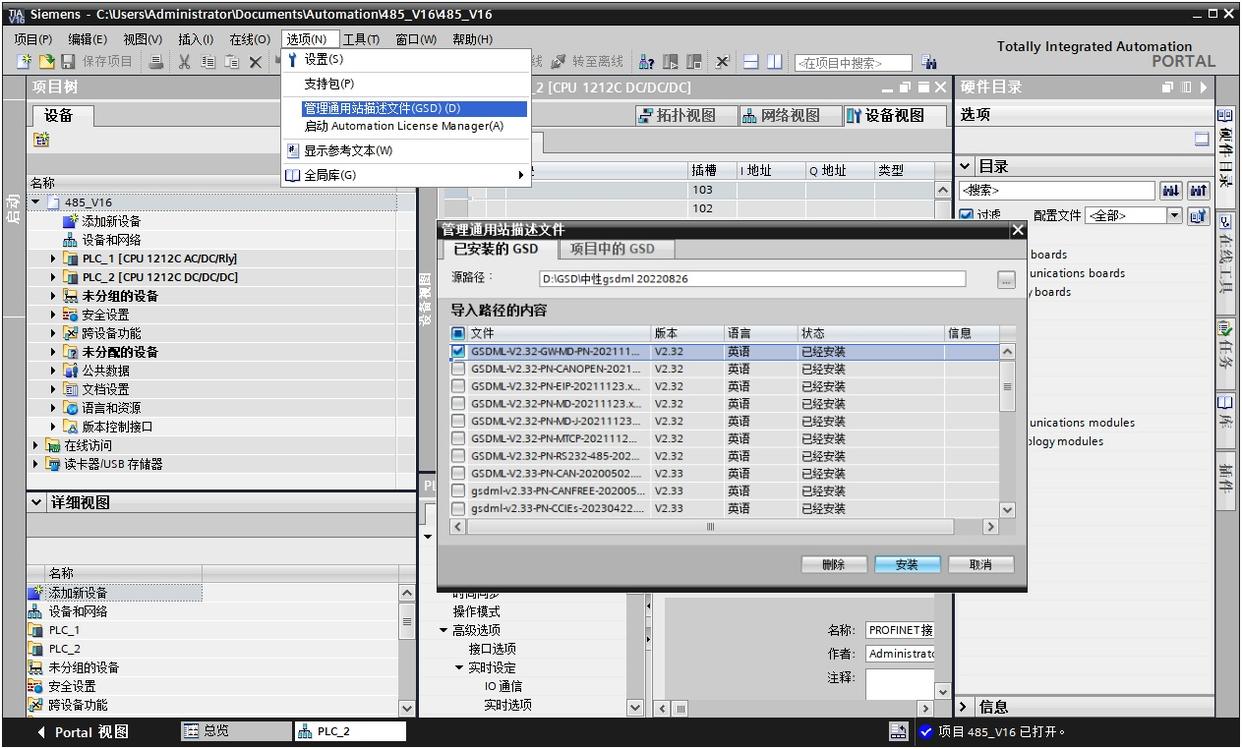Collapse the 详细视图 section
This screenshot has width=1242, height=749.
(x=37, y=502)
